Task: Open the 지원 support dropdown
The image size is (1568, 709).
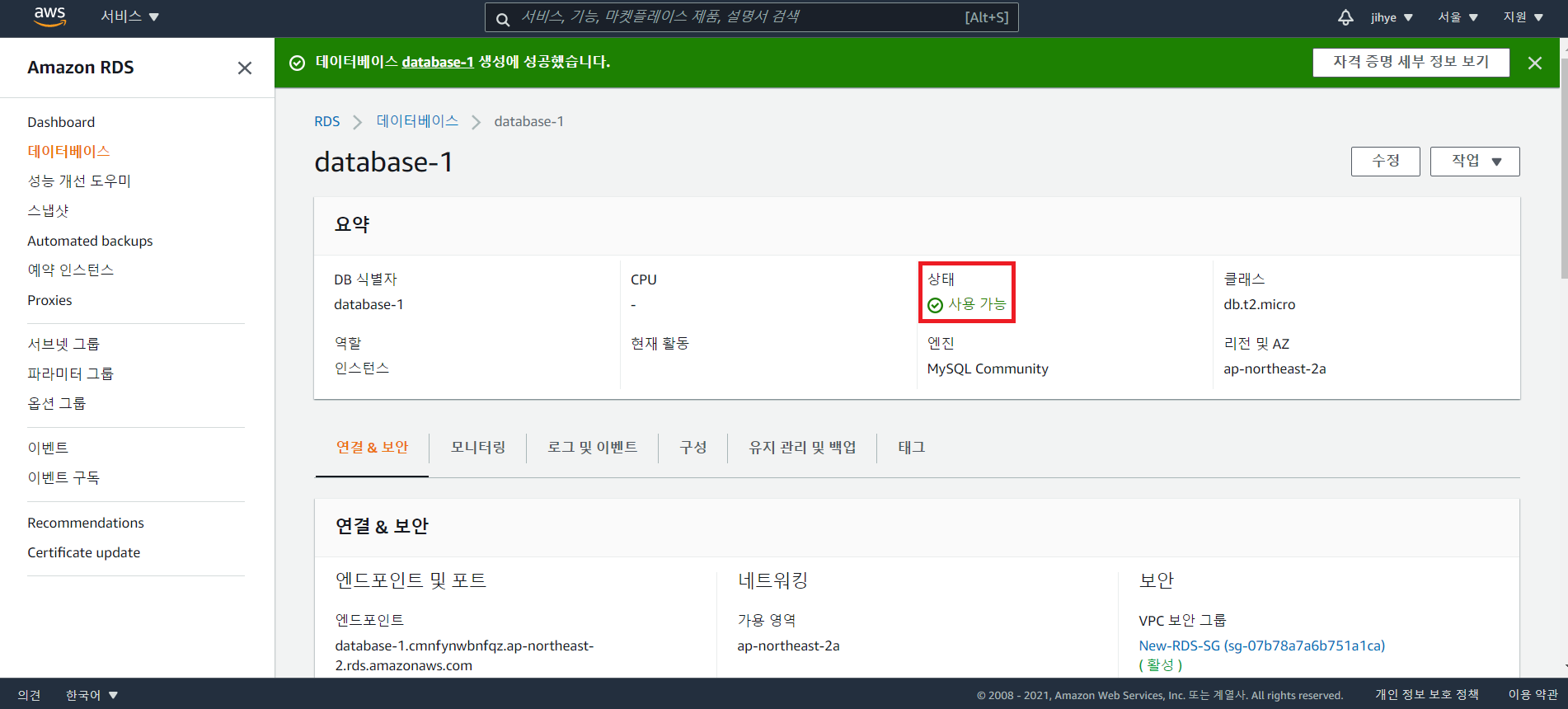Action: (1523, 17)
